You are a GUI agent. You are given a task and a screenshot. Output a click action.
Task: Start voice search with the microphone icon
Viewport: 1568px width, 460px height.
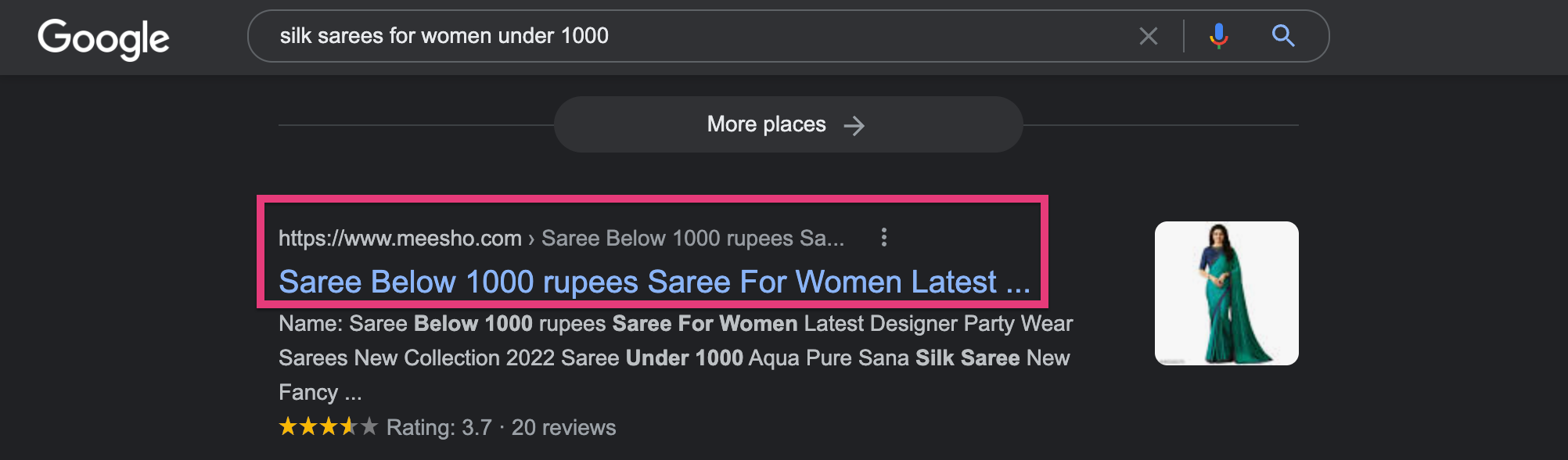1218,36
